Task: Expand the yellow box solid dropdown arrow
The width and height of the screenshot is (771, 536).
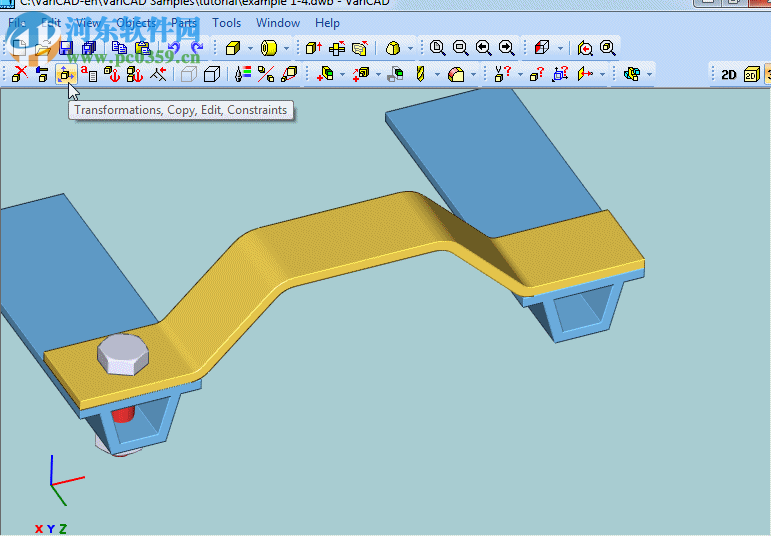Action: (250, 48)
